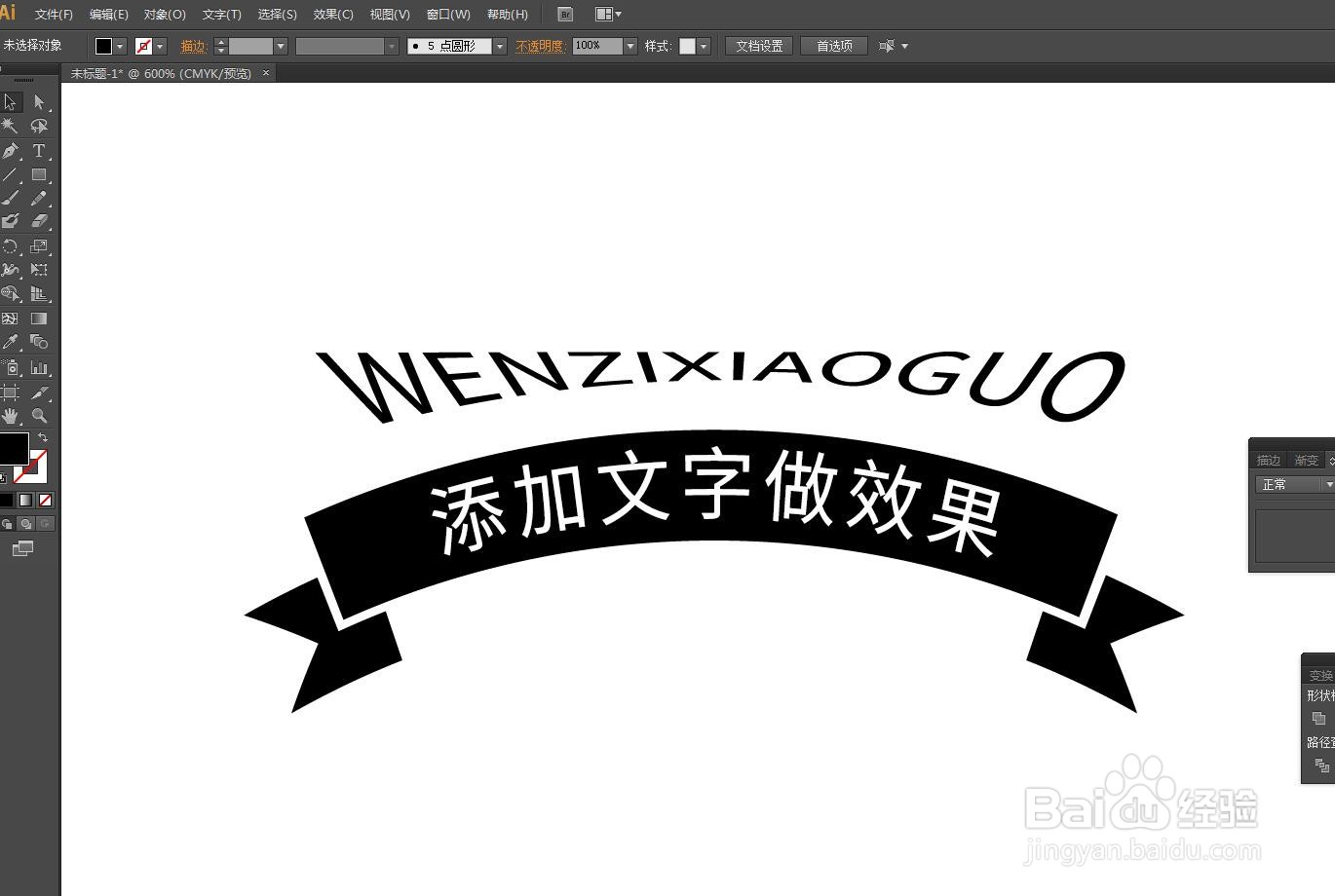Switch to Draw Normal mode
The height and width of the screenshot is (896, 1335).
(7, 524)
